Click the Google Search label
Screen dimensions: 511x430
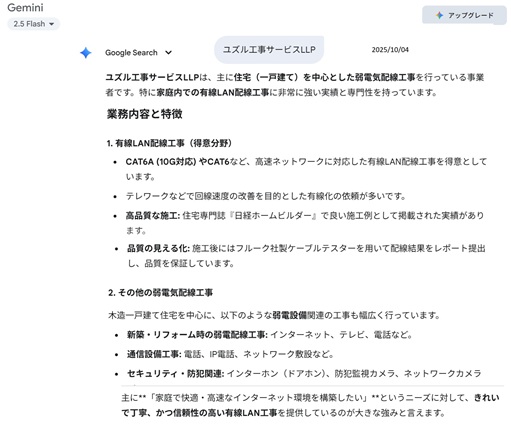point(131,53)
